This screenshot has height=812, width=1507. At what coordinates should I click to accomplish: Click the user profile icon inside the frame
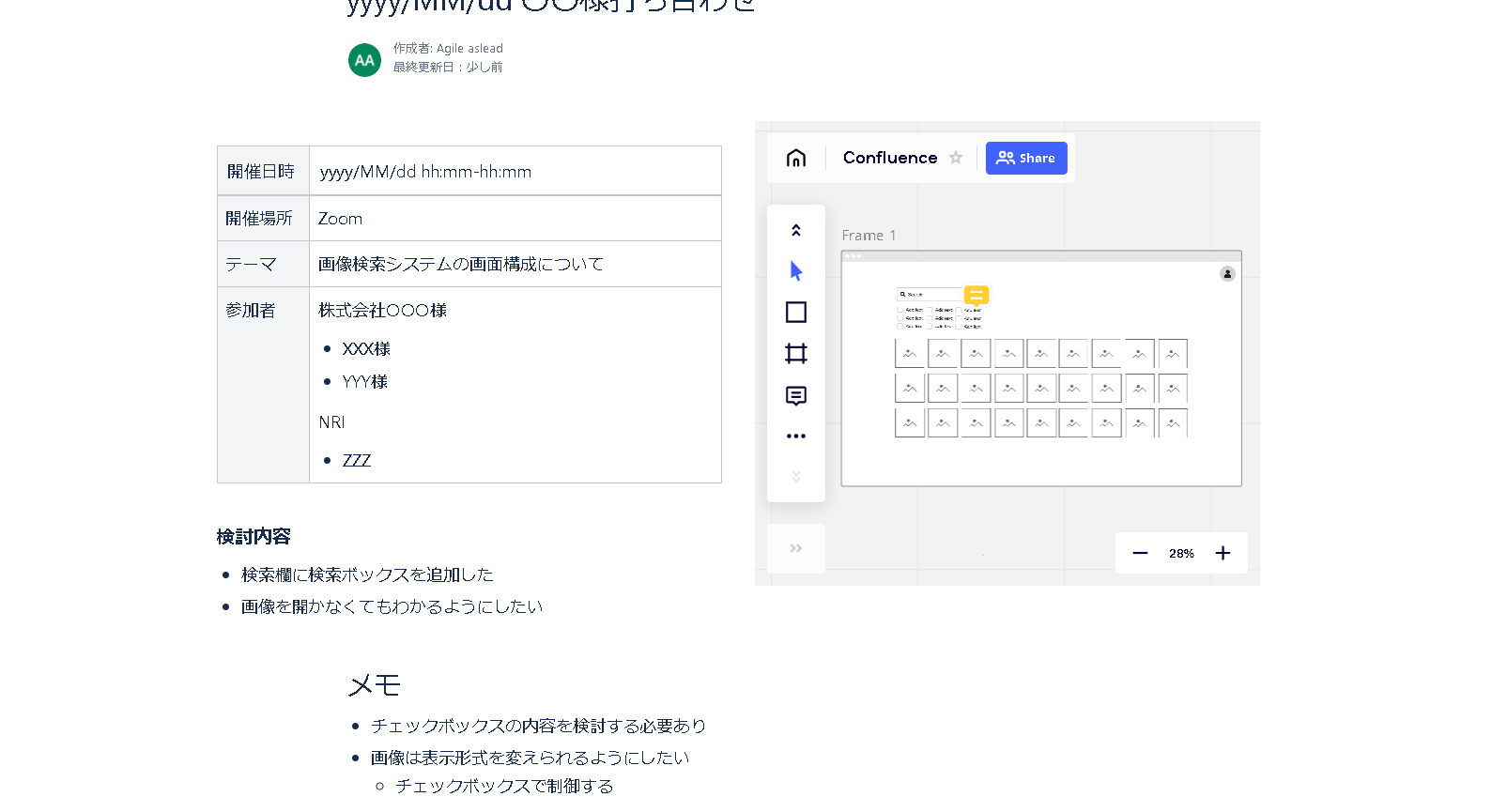click(x=1227, y=274)
